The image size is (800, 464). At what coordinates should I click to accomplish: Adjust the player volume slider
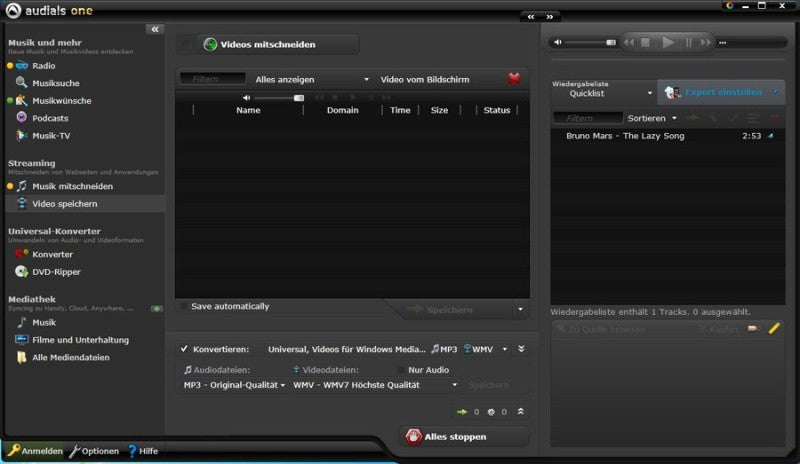point(591,42)
